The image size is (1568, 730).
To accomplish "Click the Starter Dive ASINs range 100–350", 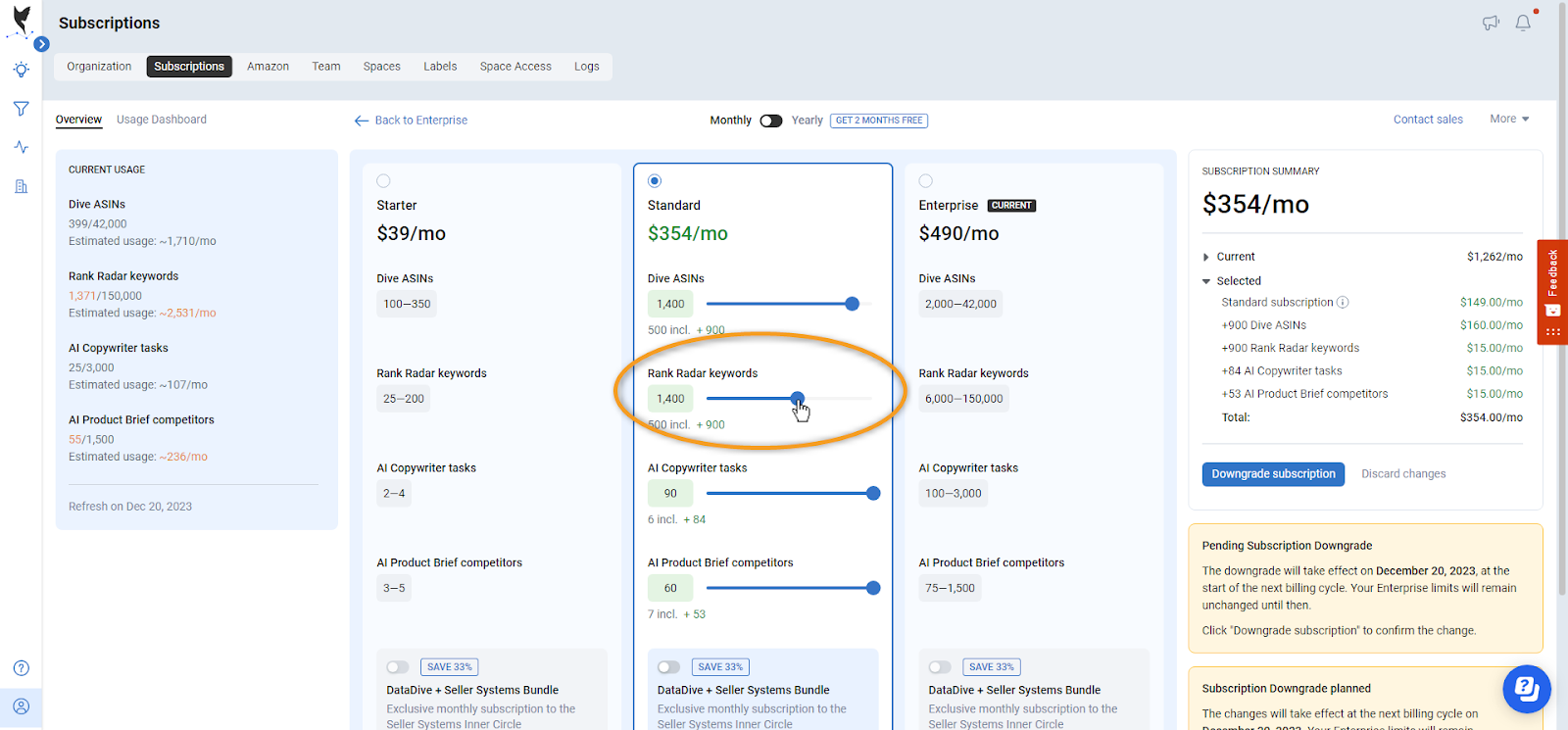I will (x=407, y=304).
